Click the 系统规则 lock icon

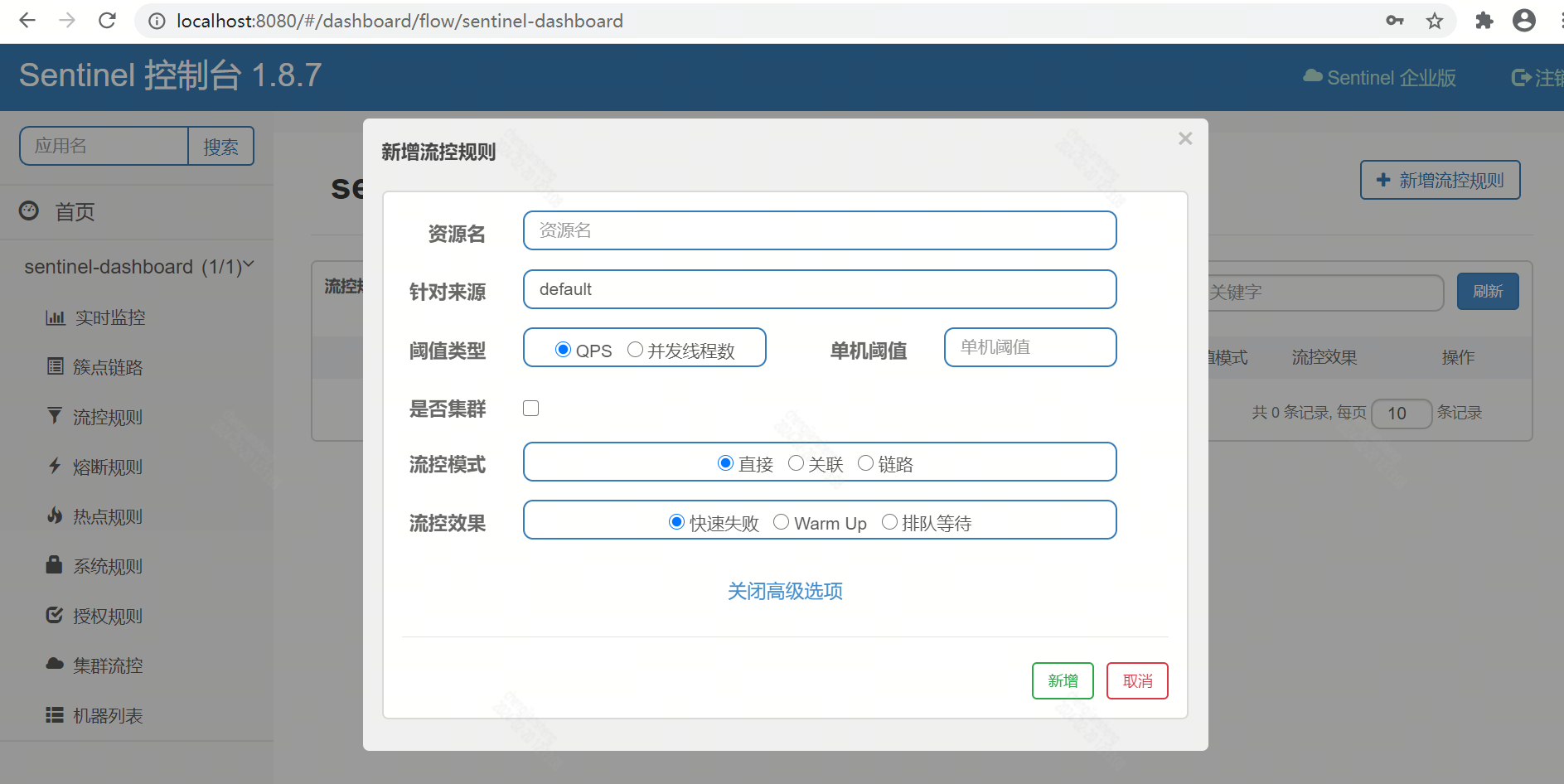54,564
